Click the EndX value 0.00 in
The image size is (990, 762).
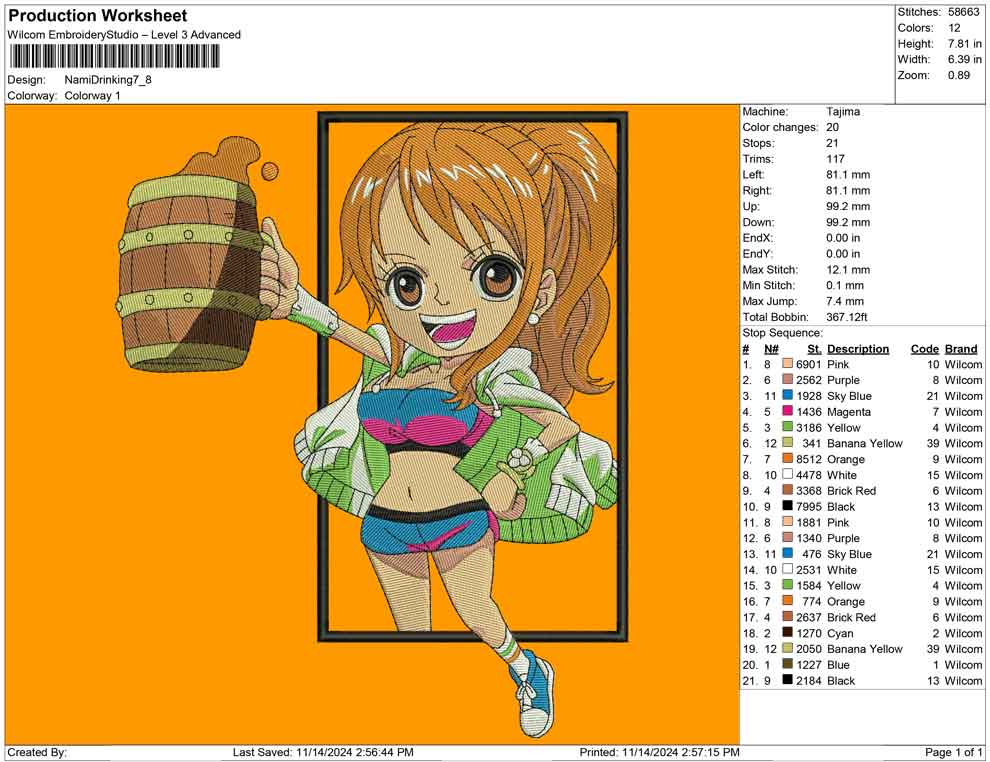(843, 238)
